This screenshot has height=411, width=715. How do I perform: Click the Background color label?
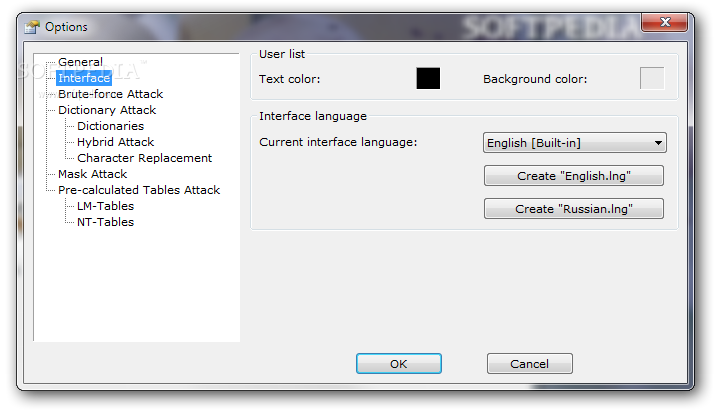pos(535,79)
